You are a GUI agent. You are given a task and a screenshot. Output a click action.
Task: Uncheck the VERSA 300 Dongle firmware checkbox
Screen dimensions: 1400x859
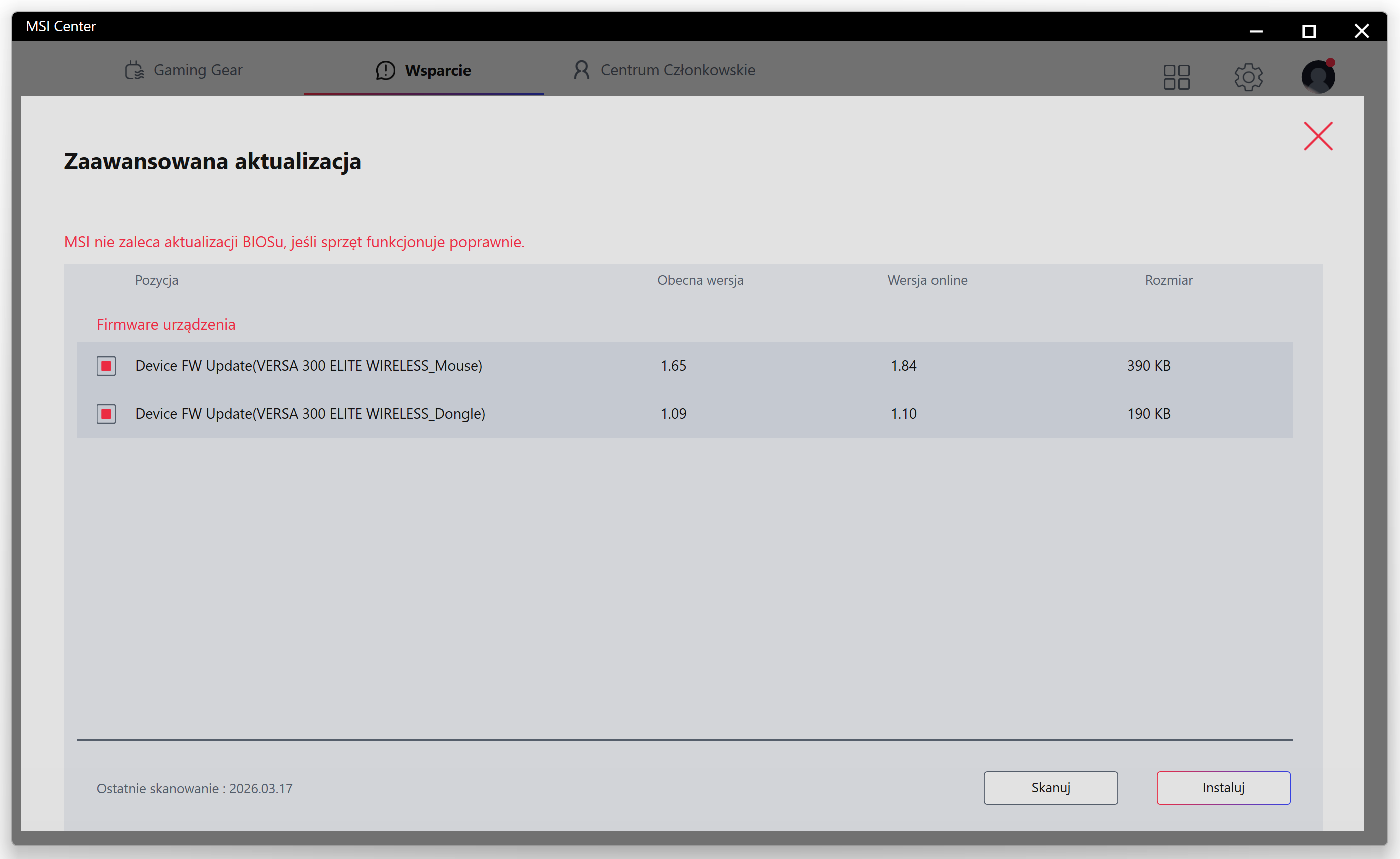[106, 414]
